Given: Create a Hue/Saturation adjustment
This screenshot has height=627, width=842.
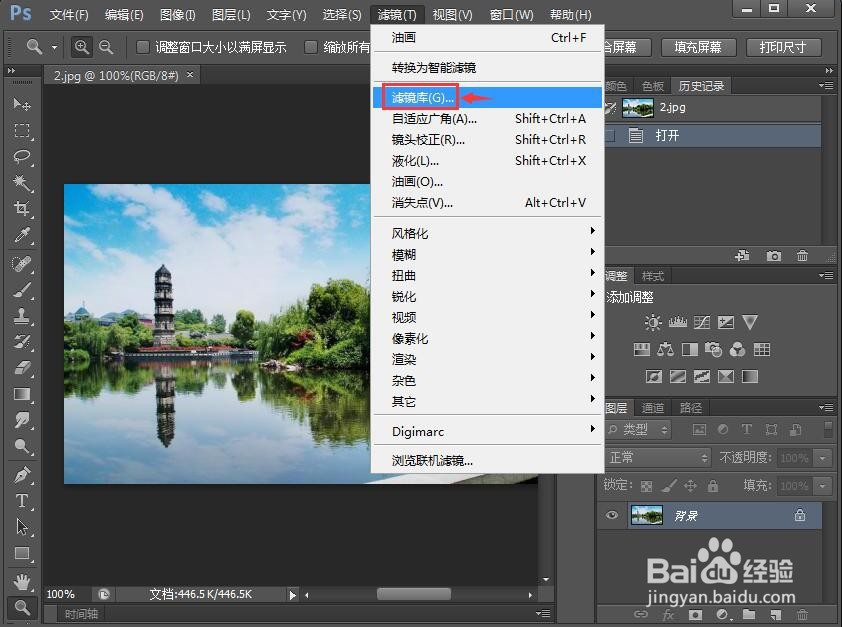Looking at the screenshot, I should click(x=642, y=349).
